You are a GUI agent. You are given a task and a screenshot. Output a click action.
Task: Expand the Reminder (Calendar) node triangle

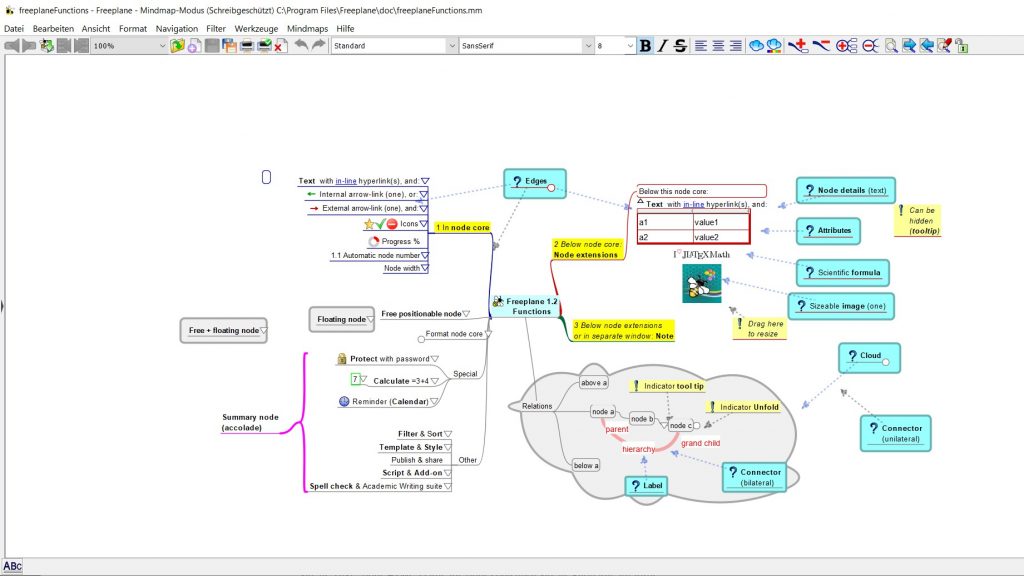pyautogui.click(x=434, y=402)
